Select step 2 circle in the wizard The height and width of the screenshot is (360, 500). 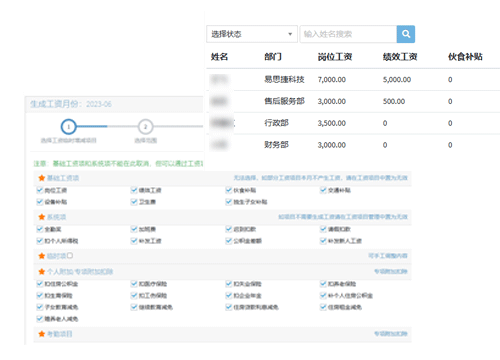[x=145, y=127]
